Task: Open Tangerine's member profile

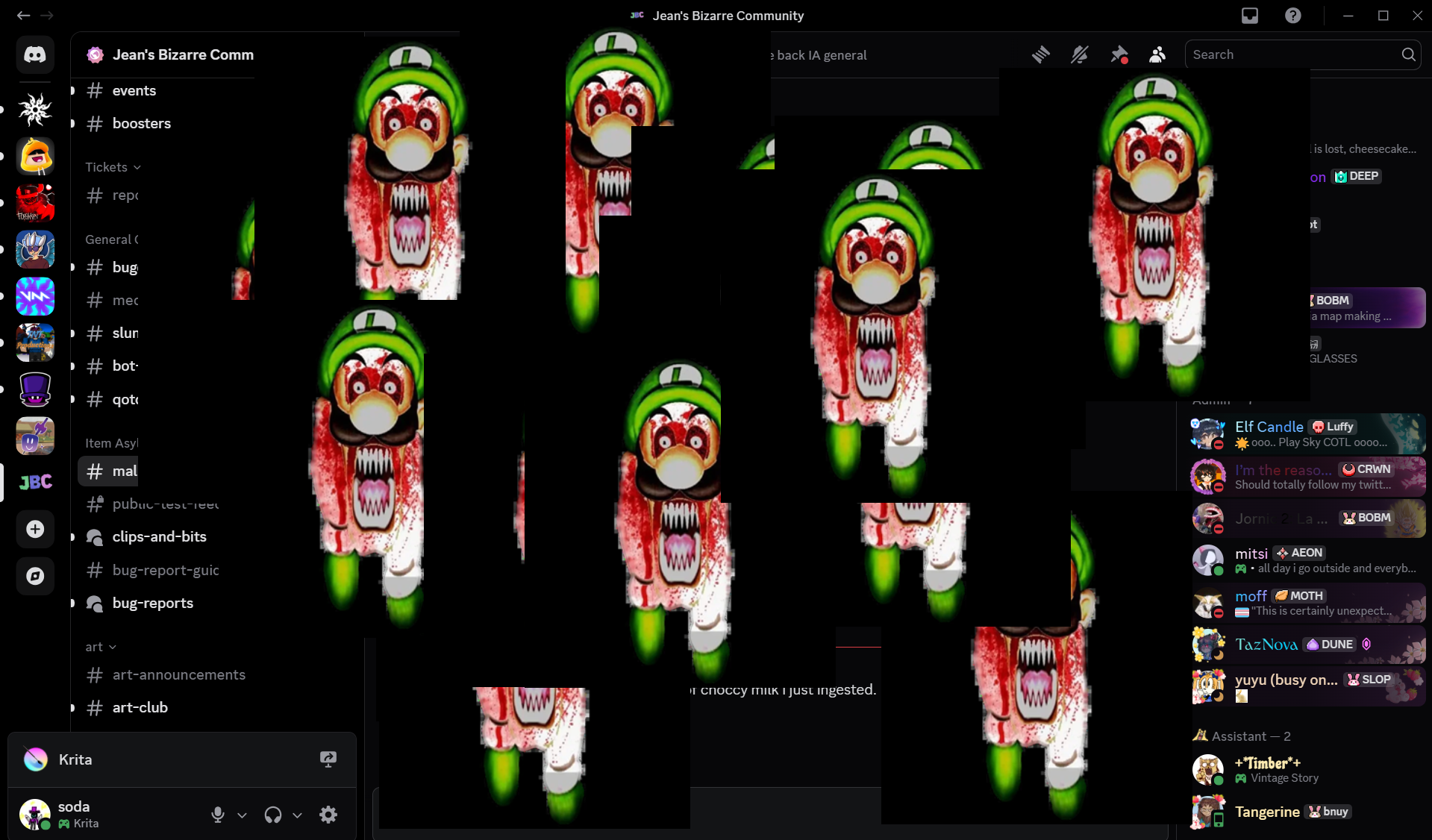Action: 1307,812
